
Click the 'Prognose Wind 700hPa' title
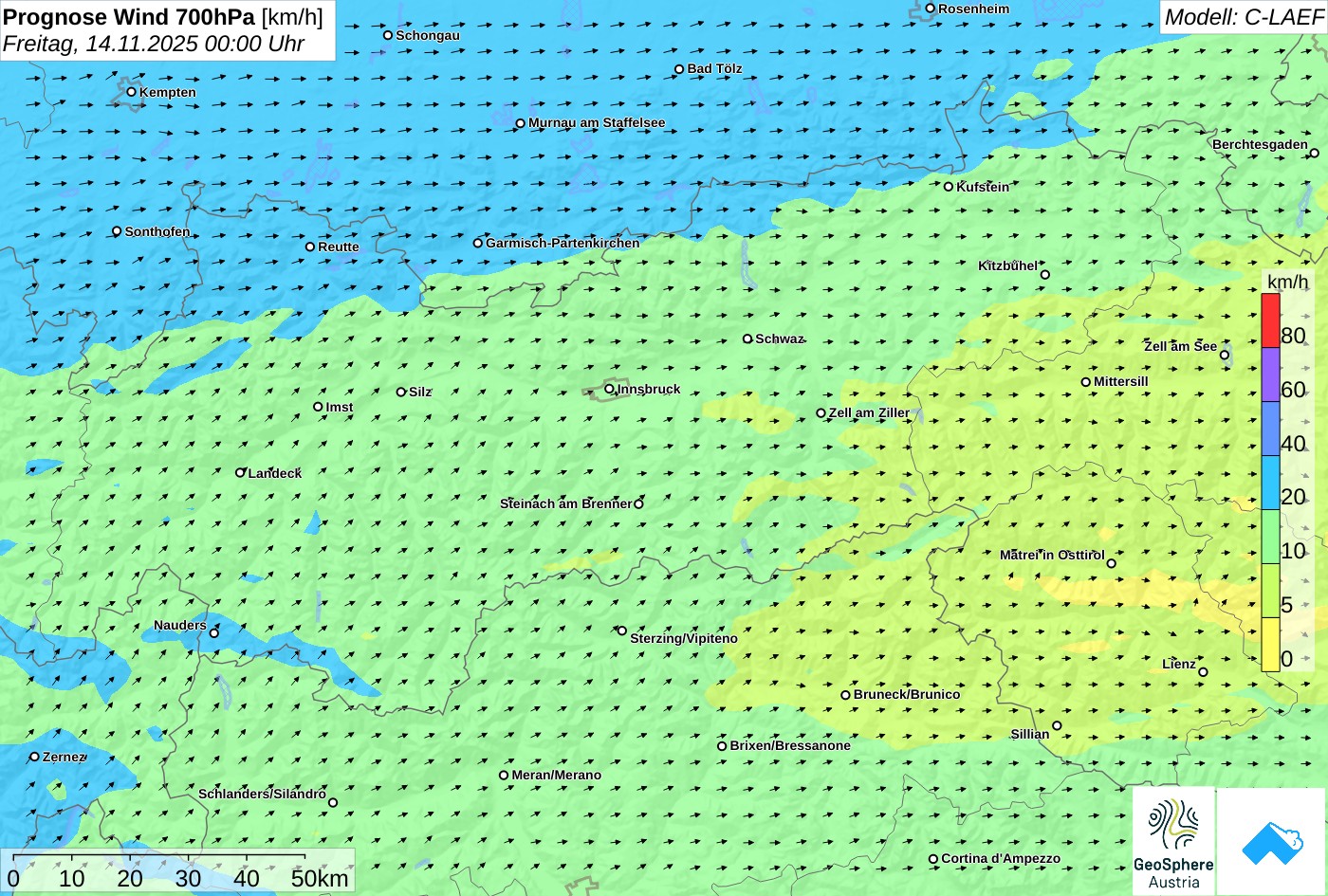[x=129, y=16]
